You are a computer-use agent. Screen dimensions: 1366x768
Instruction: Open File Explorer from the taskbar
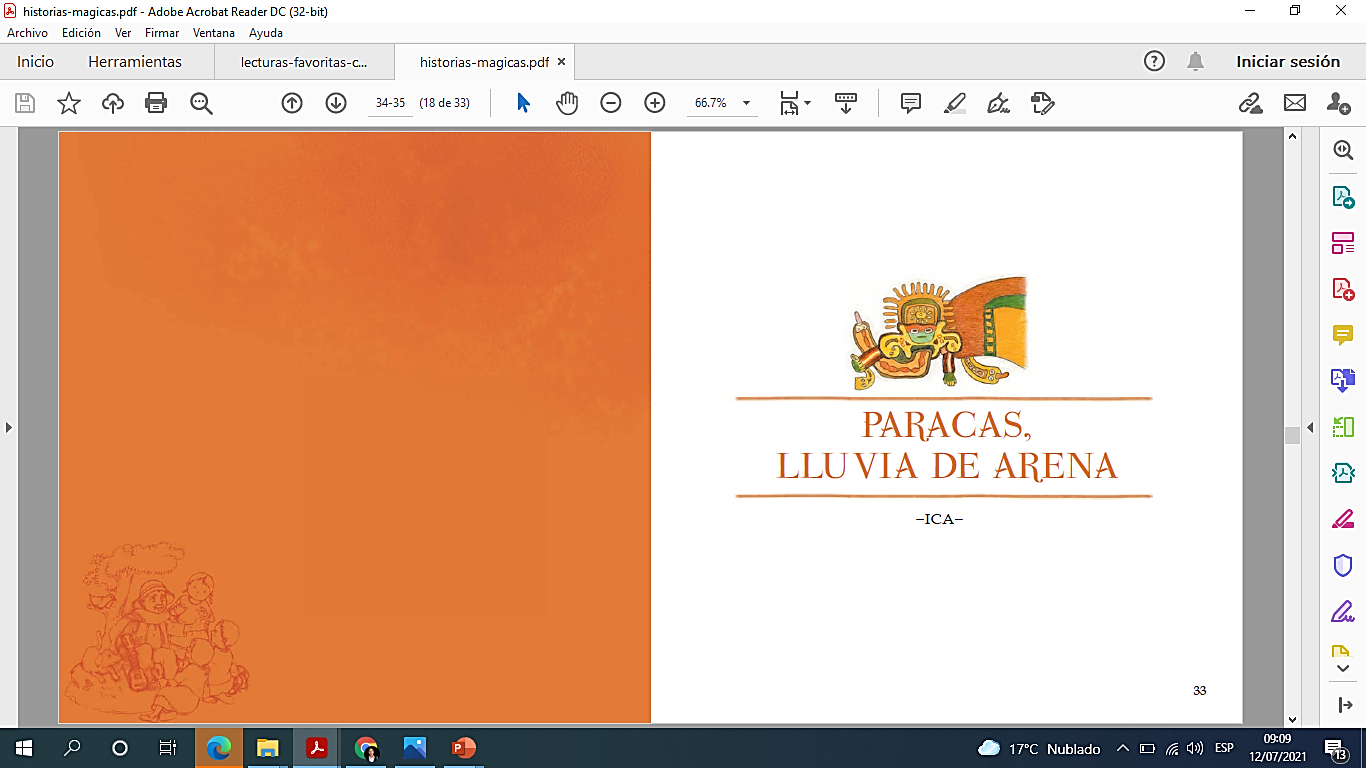tap(268, 748)
